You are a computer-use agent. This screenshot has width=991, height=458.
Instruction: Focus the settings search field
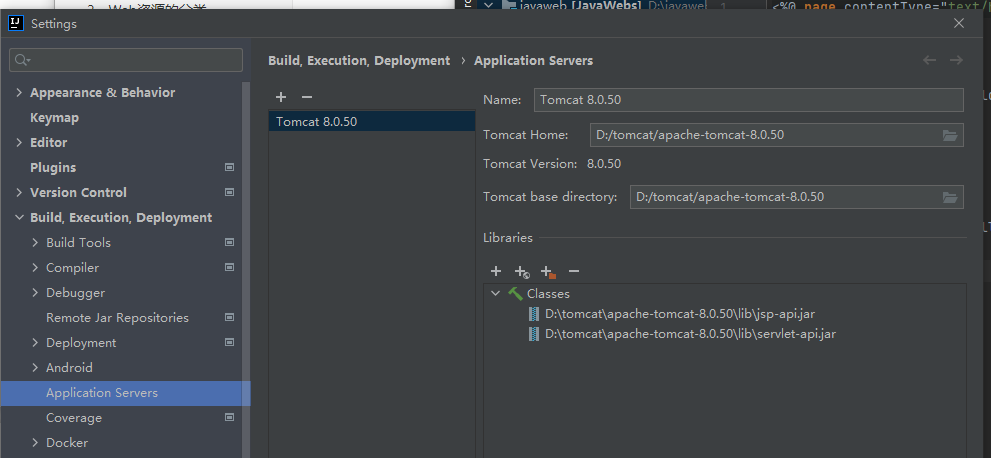(126, 60)
